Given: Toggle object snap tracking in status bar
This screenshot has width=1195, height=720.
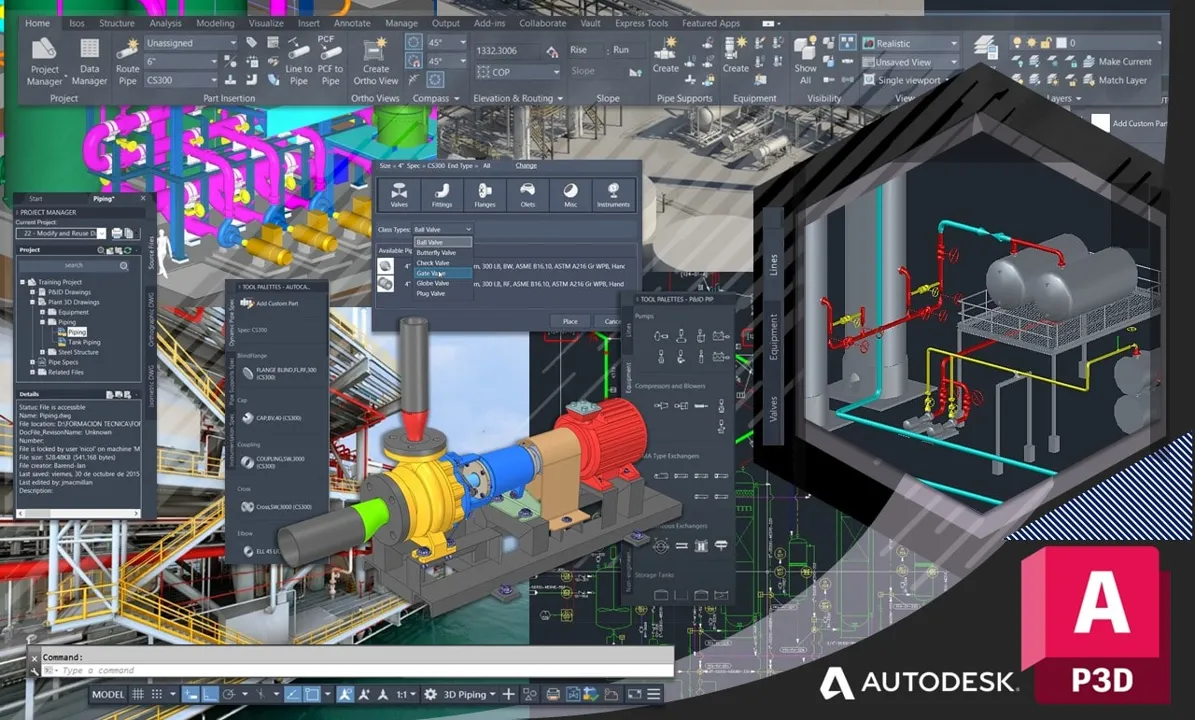Looking at the screenshot, I should [x=293, y=694].
